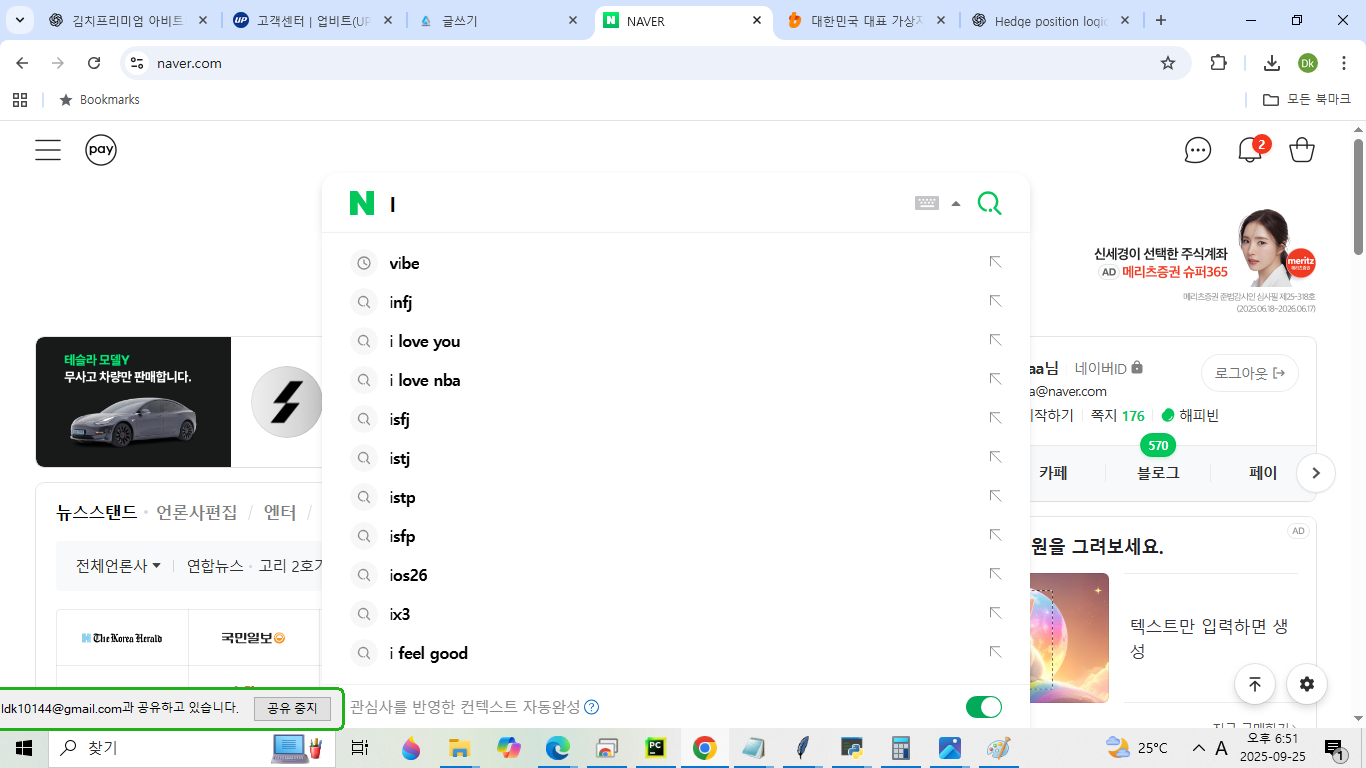The image size is (1366, 768).
Task: Click the green Naver N logo in the search box
Action: tap(361, 203)
